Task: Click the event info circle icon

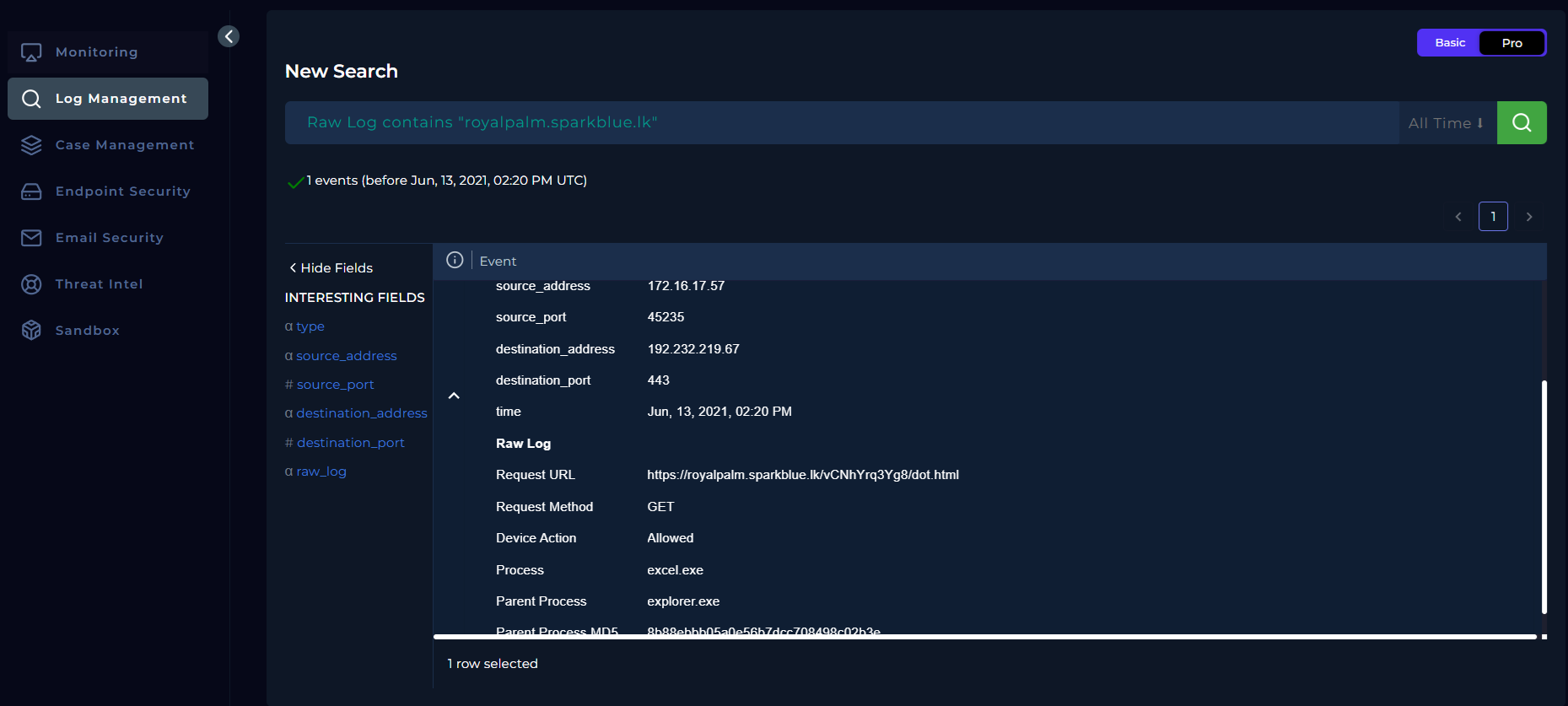Action: (x=455, y=261)
